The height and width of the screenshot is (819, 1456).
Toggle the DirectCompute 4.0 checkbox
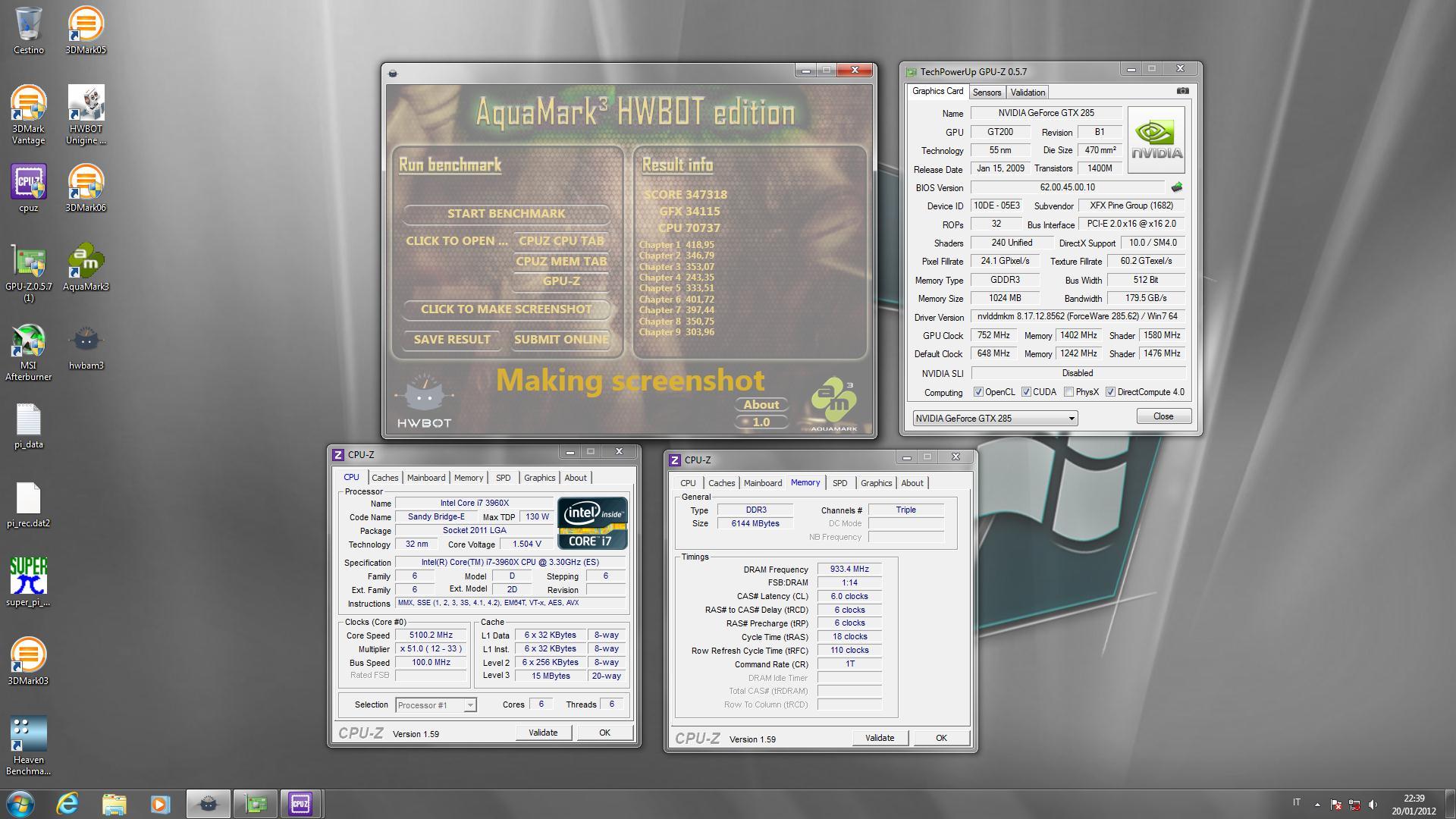coord(1110,392)
